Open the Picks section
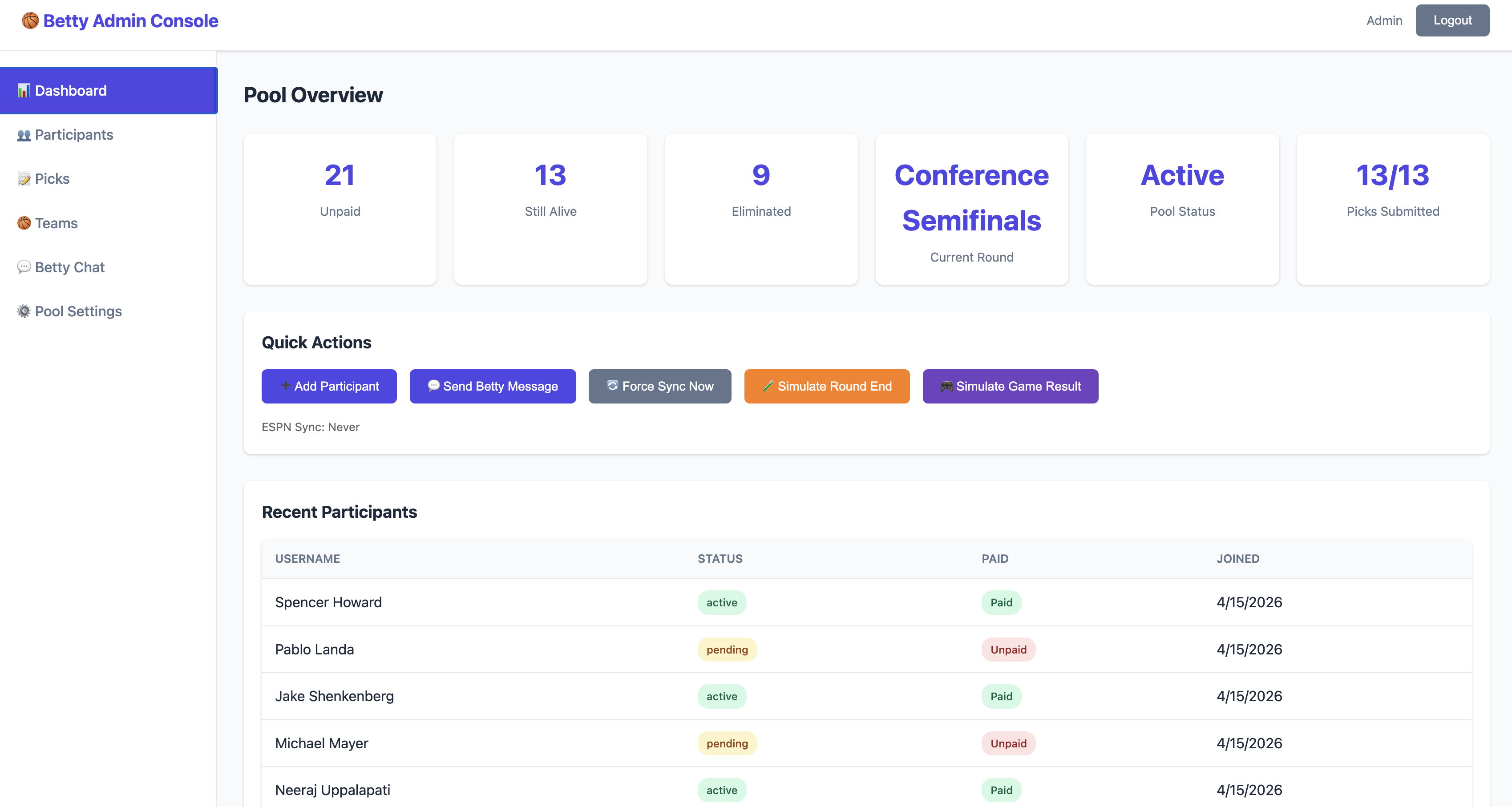The image size is (1512, 807). pyautogui.click(x=109, y=179)
